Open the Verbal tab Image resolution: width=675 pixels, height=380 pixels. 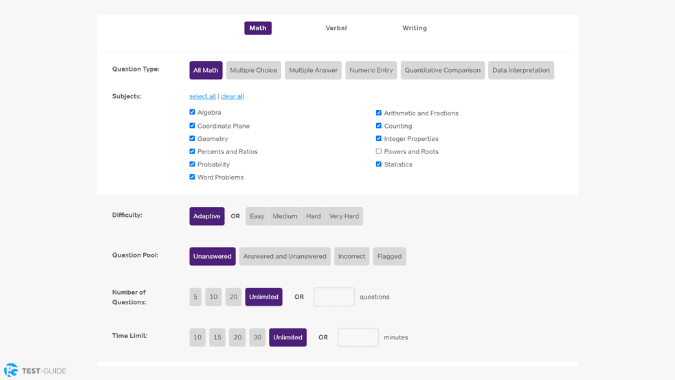click(x=336, y=28)
